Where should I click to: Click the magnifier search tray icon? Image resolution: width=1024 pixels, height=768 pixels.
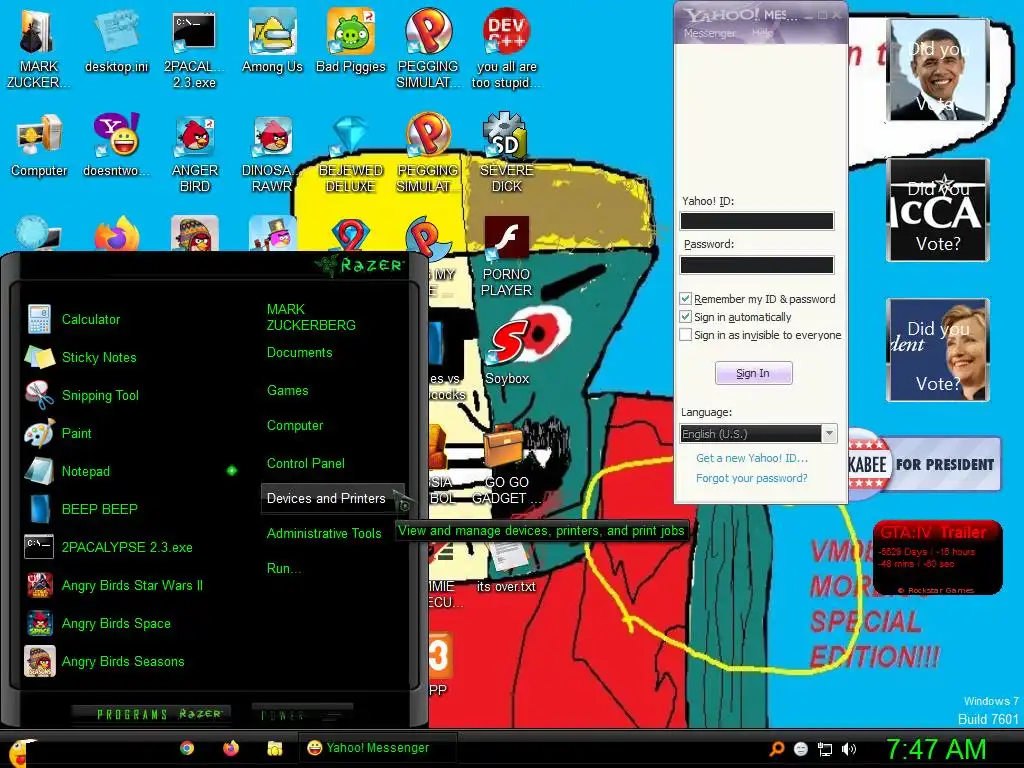[776, 749]
